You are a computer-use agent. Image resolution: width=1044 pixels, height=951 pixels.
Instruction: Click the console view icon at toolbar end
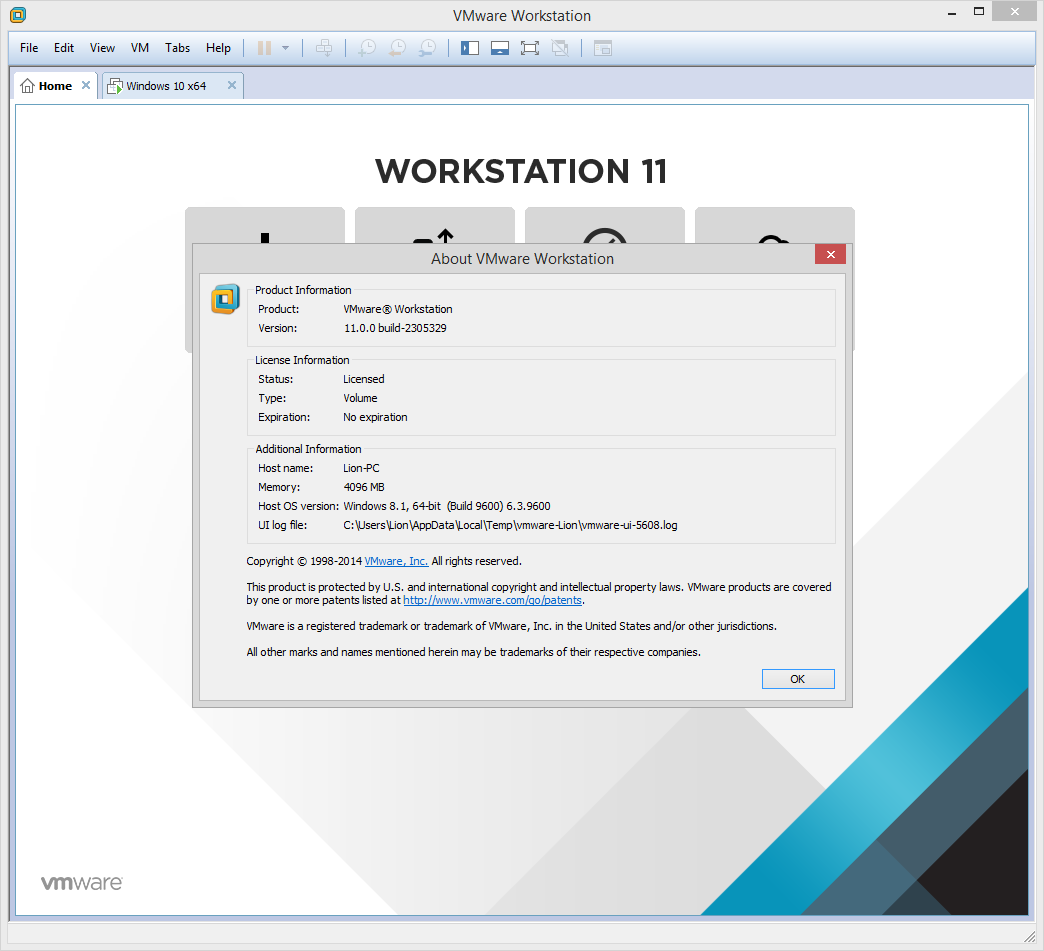tap(603, 48)
